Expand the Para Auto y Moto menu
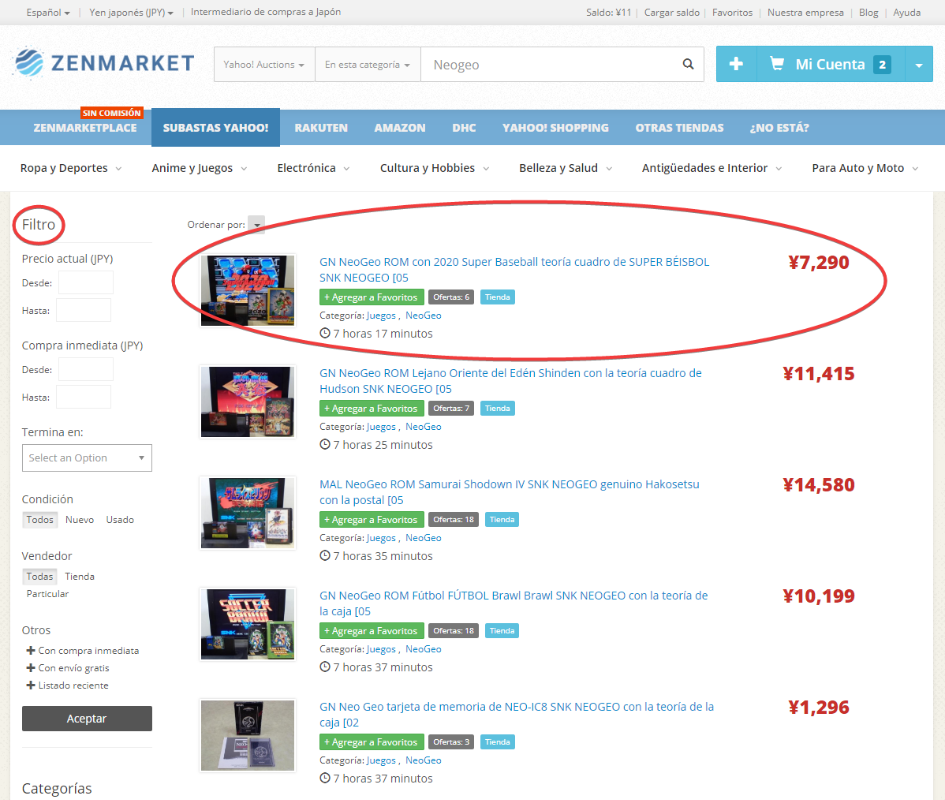This screenshot has height=800, width=945. pos(864,168)
